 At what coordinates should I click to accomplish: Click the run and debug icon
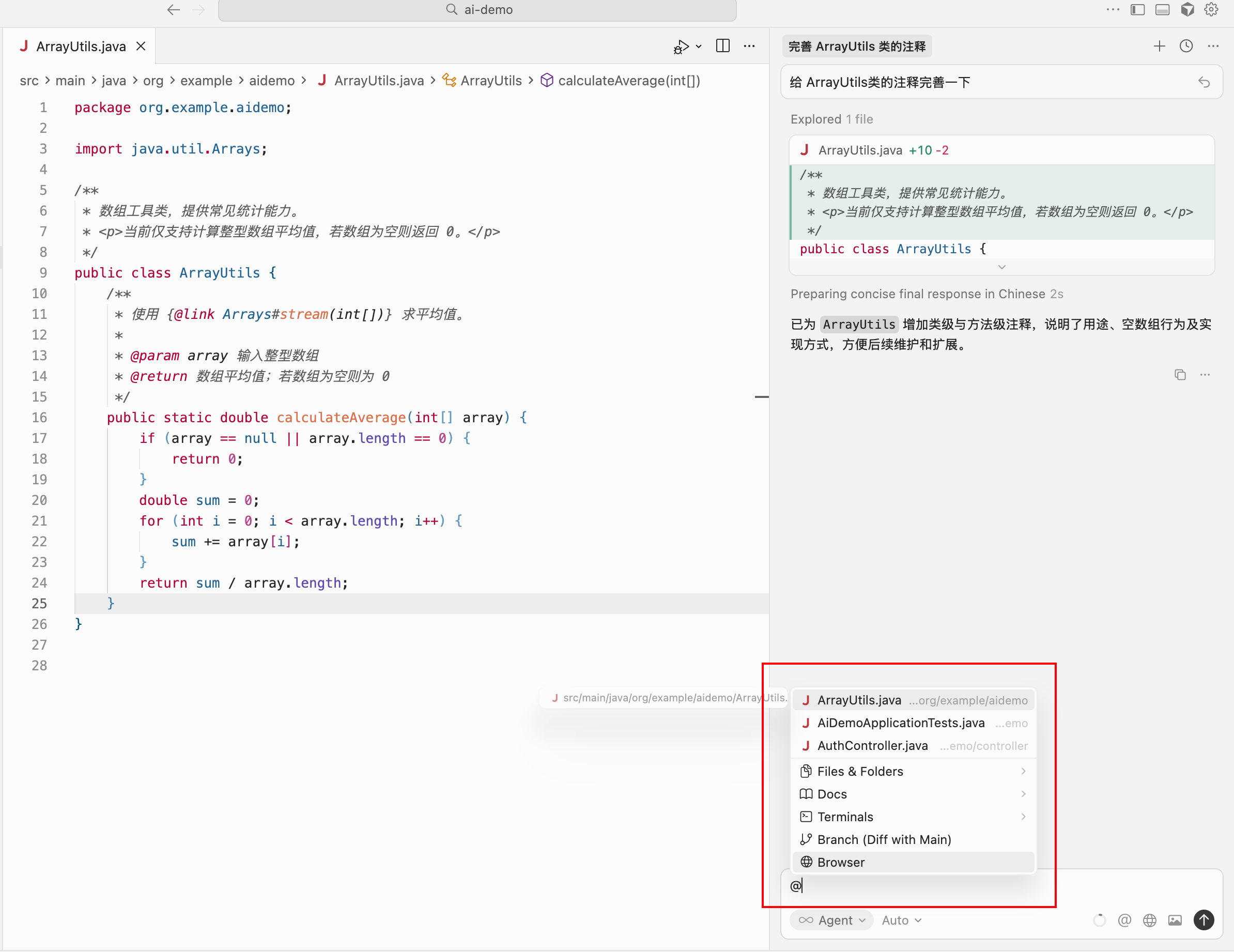682,47
